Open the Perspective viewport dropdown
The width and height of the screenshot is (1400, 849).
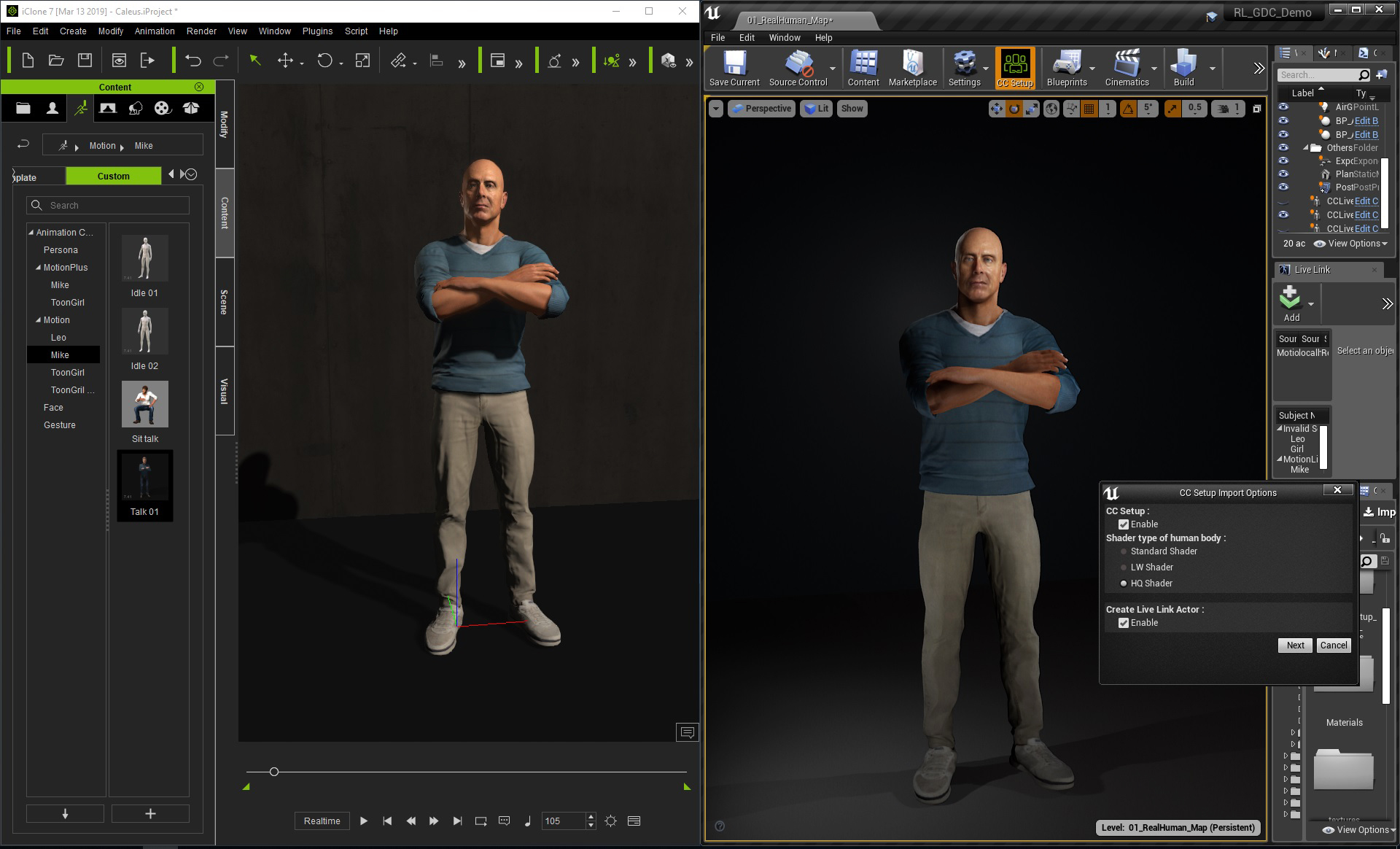tap(762, 109)
